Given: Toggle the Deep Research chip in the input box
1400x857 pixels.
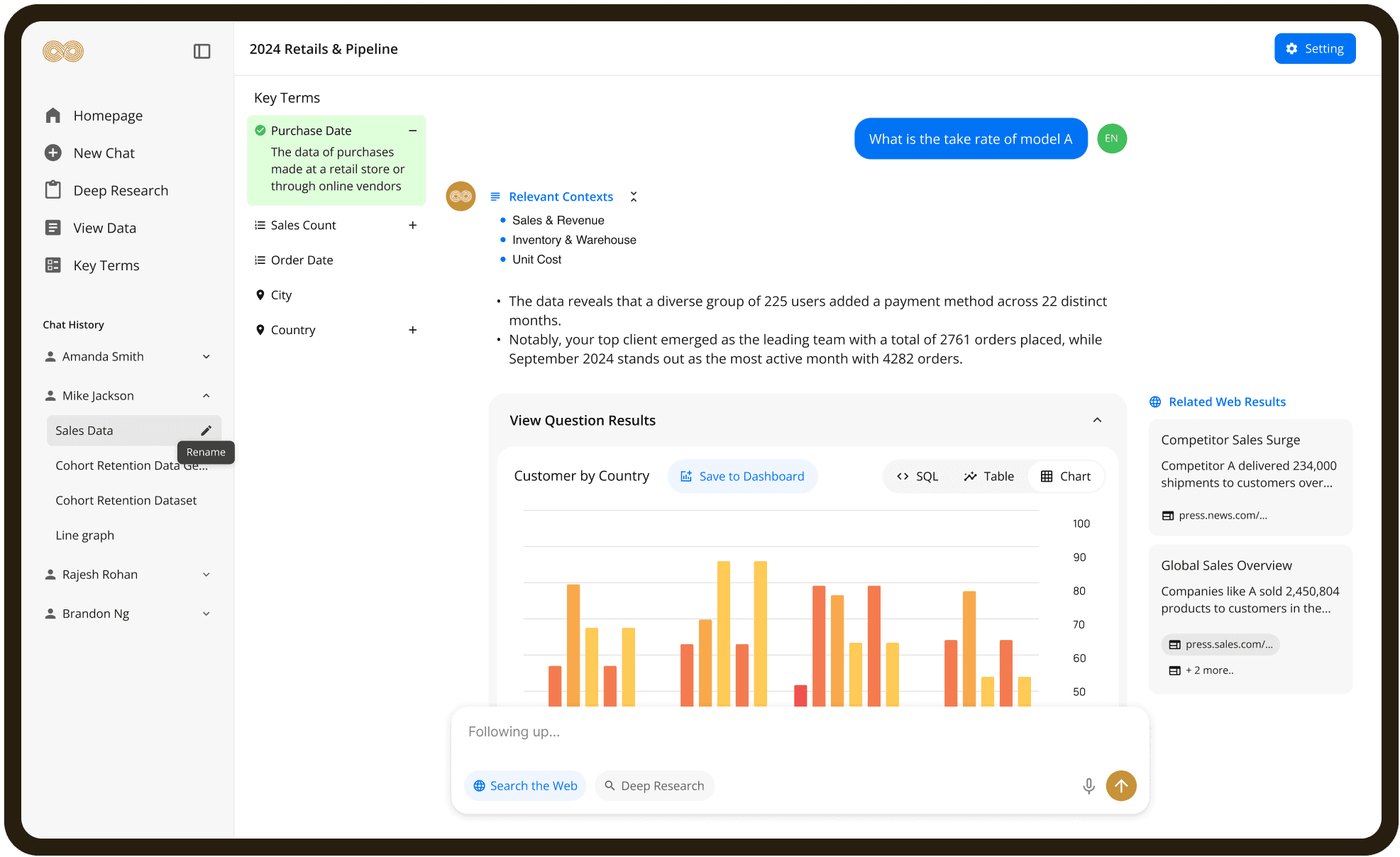Looking at the screenshot, I should 654,785.
